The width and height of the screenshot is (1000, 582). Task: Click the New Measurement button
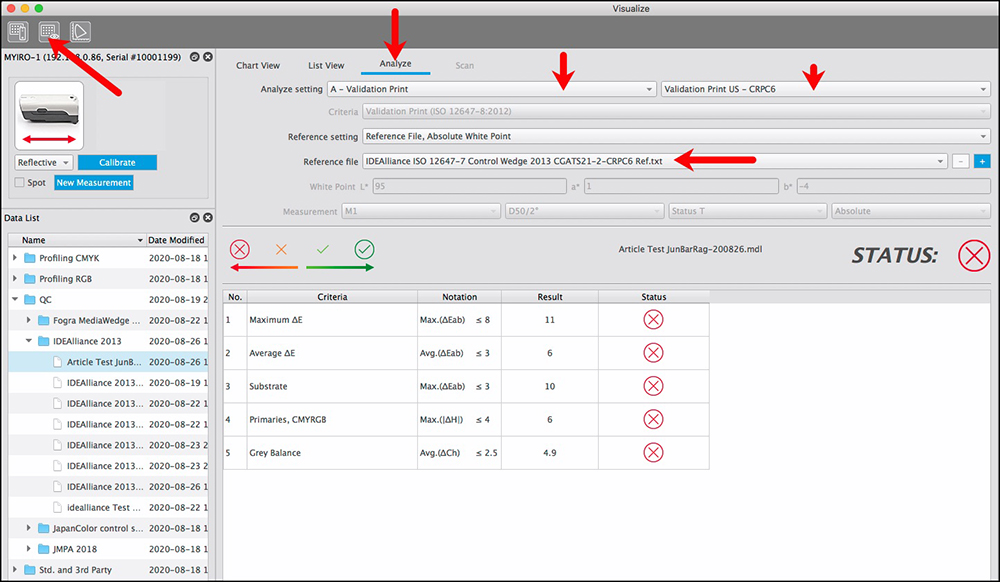coord(93,183)
